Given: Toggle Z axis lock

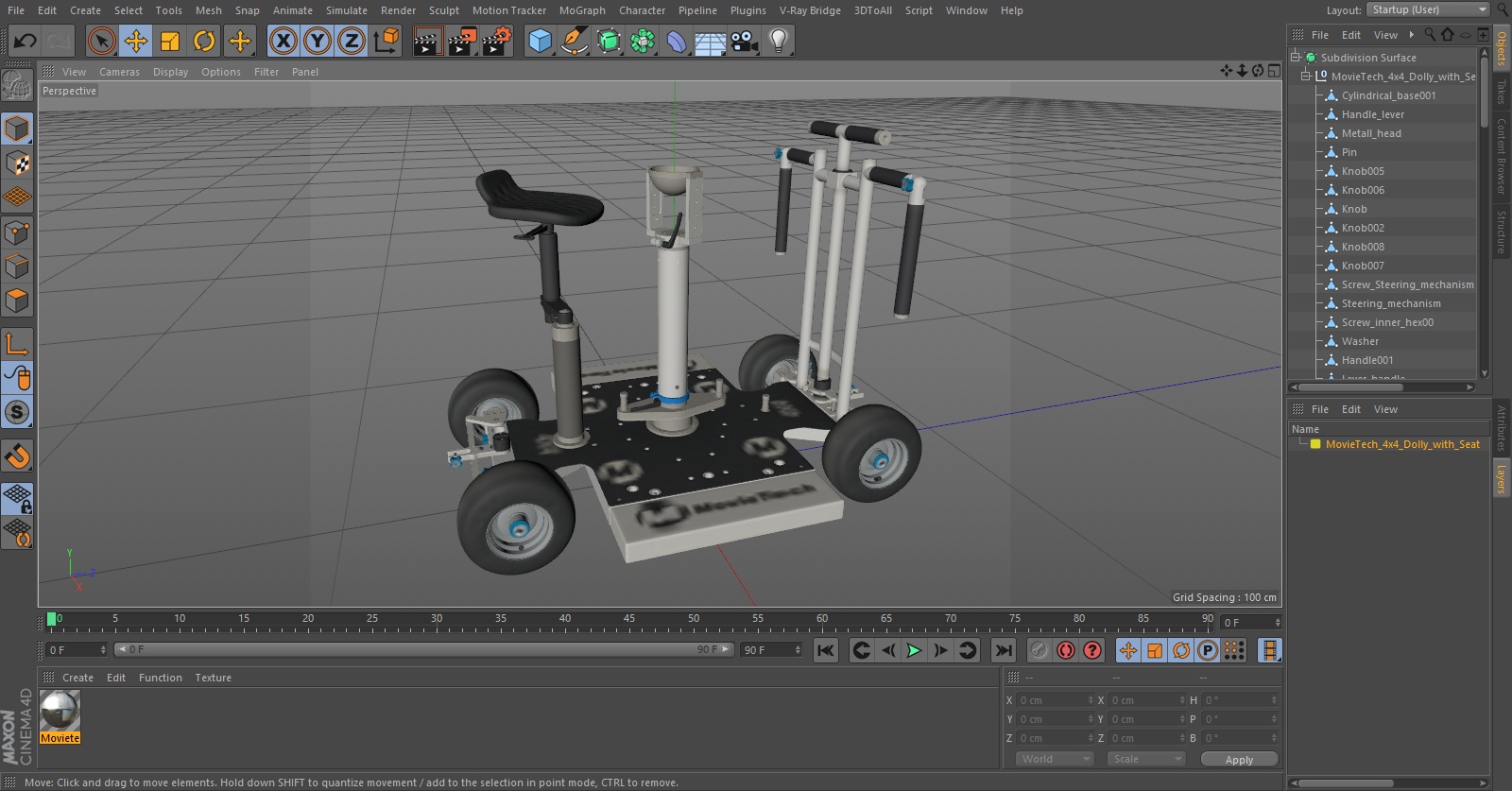Looking at the screenshot, I should (352, 41).
